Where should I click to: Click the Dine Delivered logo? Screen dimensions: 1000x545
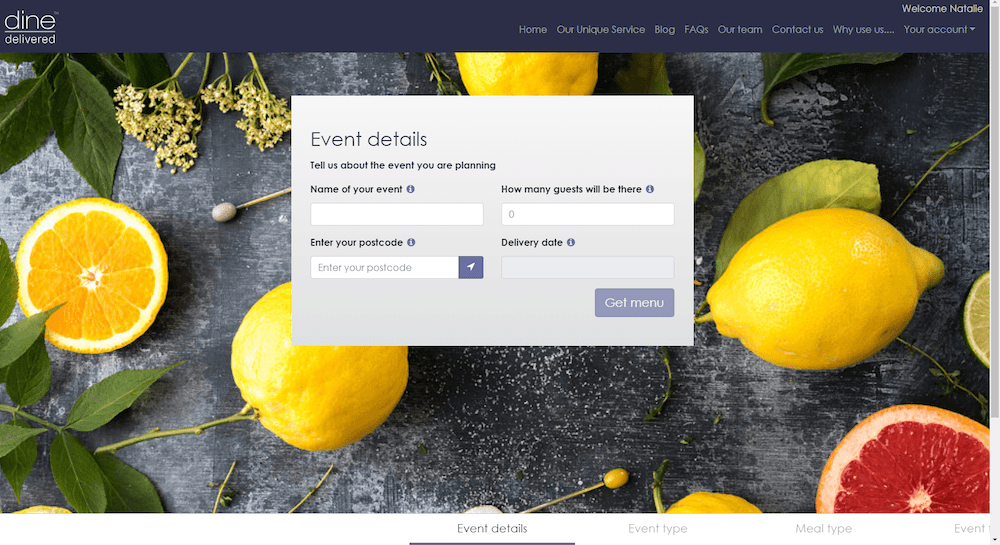click(31, 27)
